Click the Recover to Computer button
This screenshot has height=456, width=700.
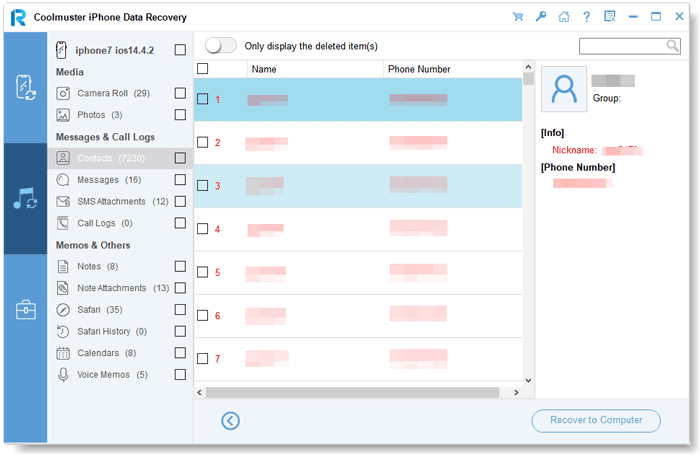click(596, 420)
